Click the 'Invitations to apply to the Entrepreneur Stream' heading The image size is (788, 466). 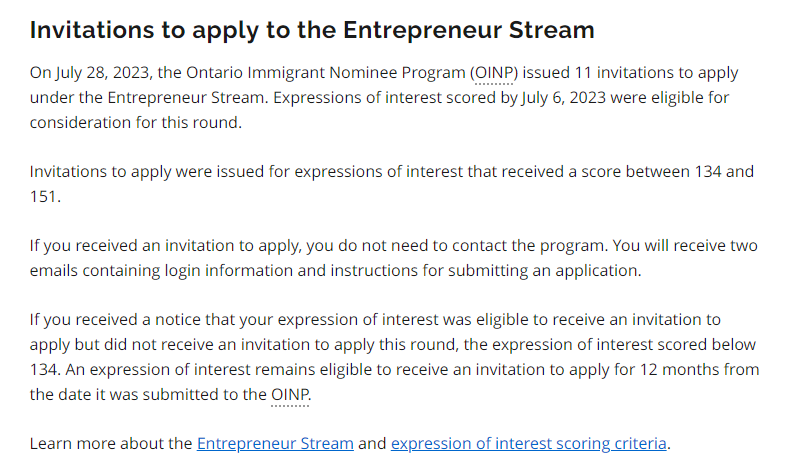pos(312,30)
